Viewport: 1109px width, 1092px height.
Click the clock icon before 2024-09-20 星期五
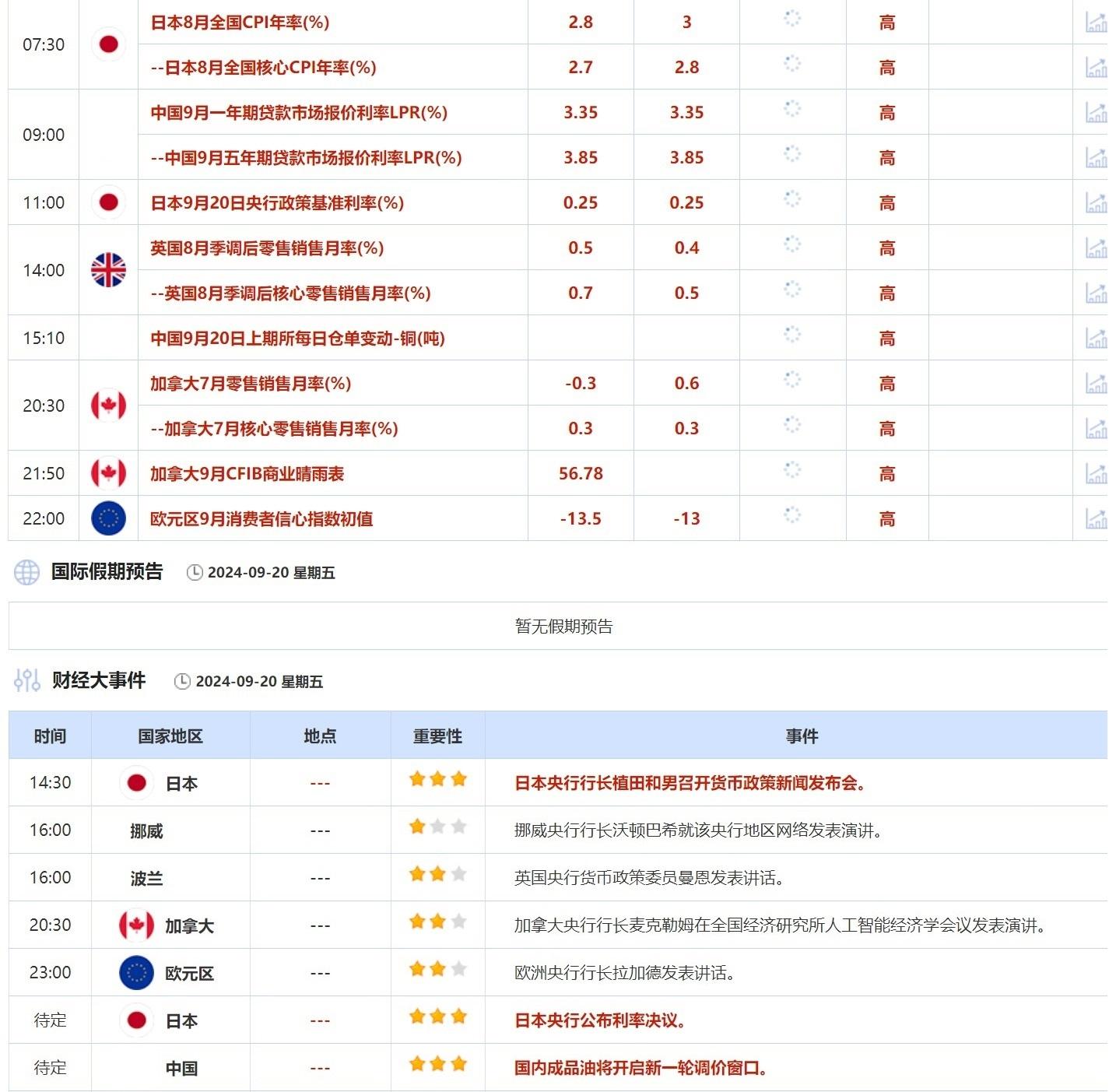coord(196,572)
